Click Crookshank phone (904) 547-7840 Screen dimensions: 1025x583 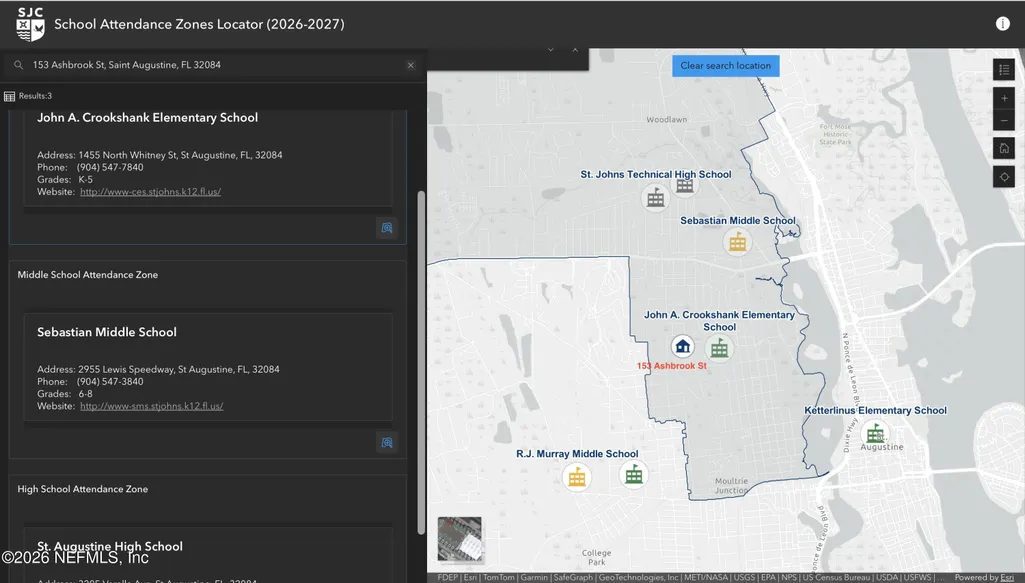(110, 167)
